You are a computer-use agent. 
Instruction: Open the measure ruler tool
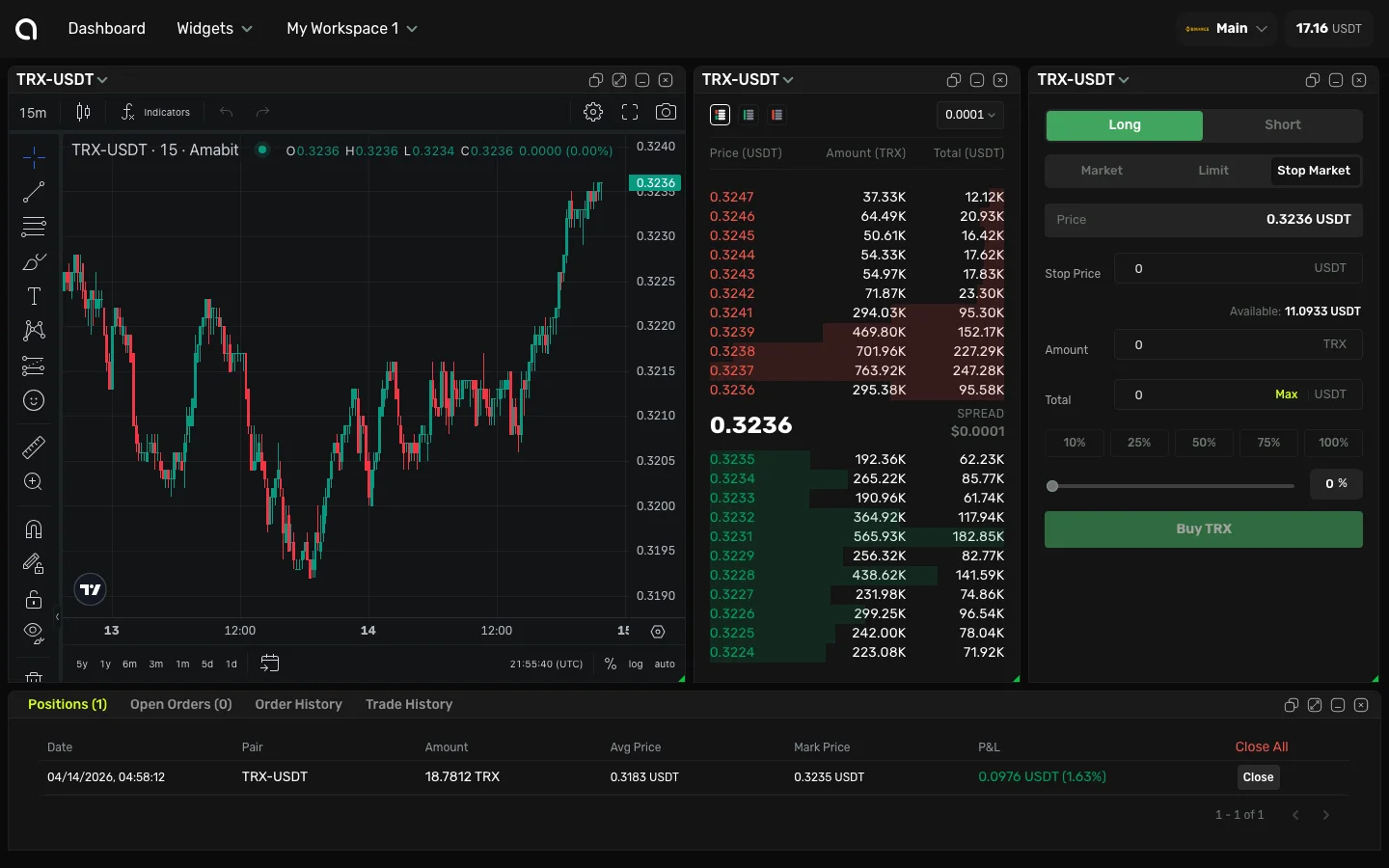34,447
